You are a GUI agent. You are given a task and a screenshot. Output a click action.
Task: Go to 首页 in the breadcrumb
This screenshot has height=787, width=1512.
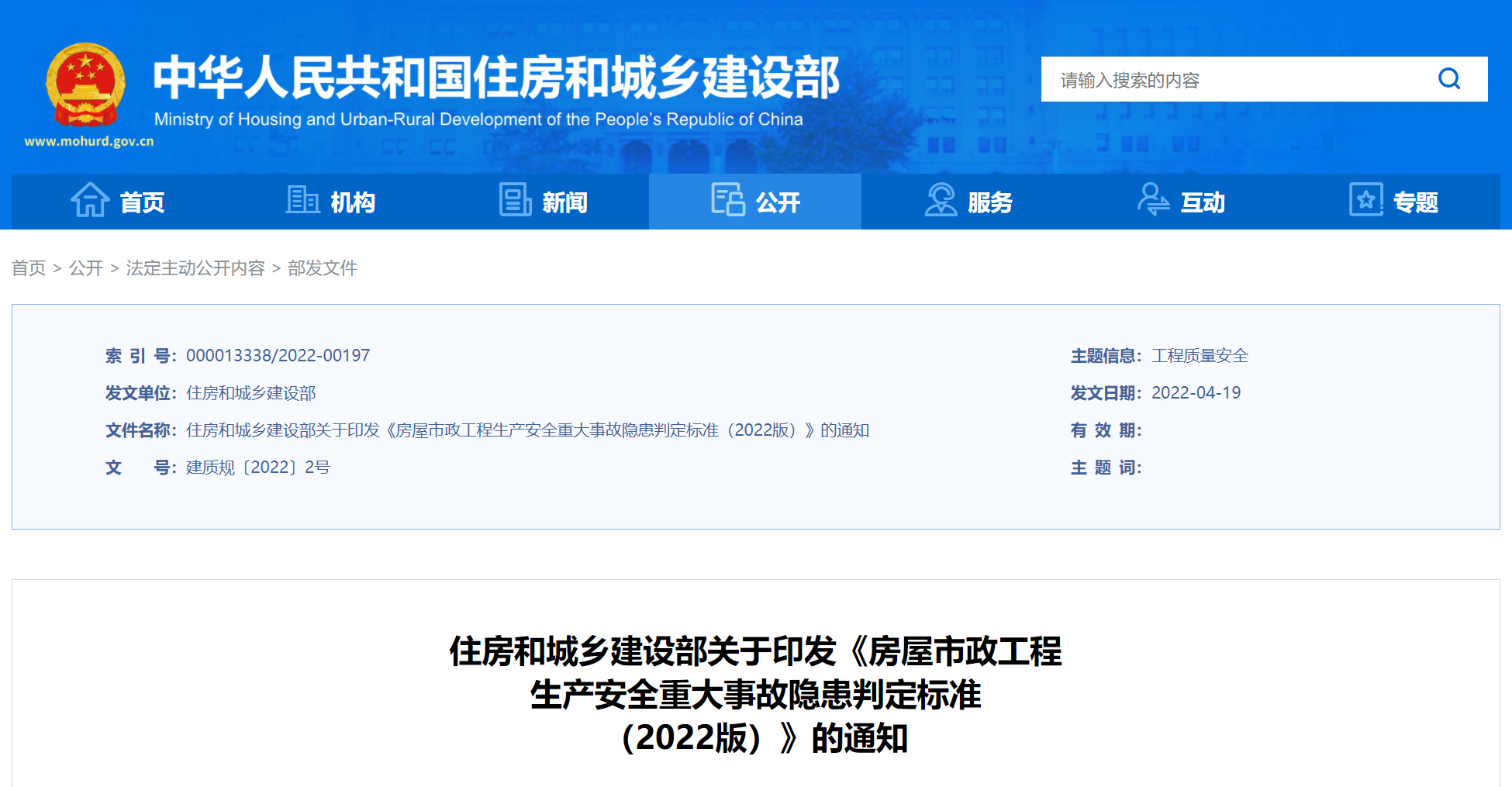(x=29, y=268)
